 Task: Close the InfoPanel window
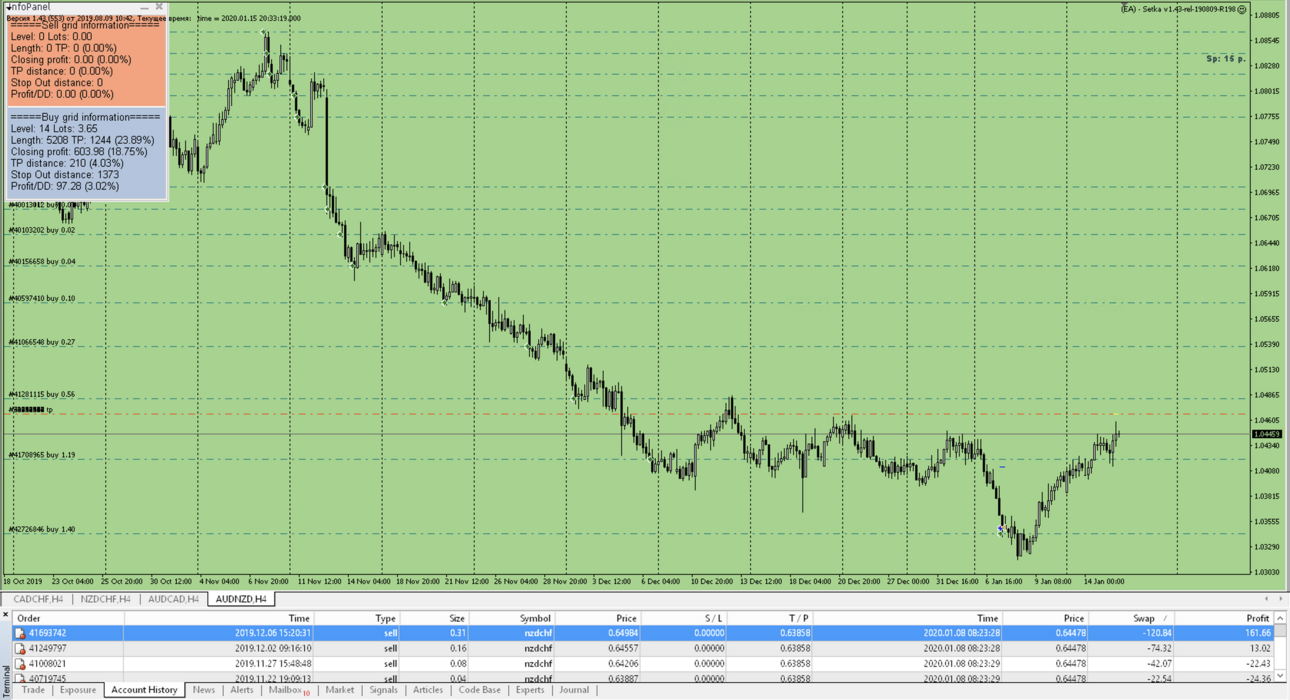click(x=159, y=7)
